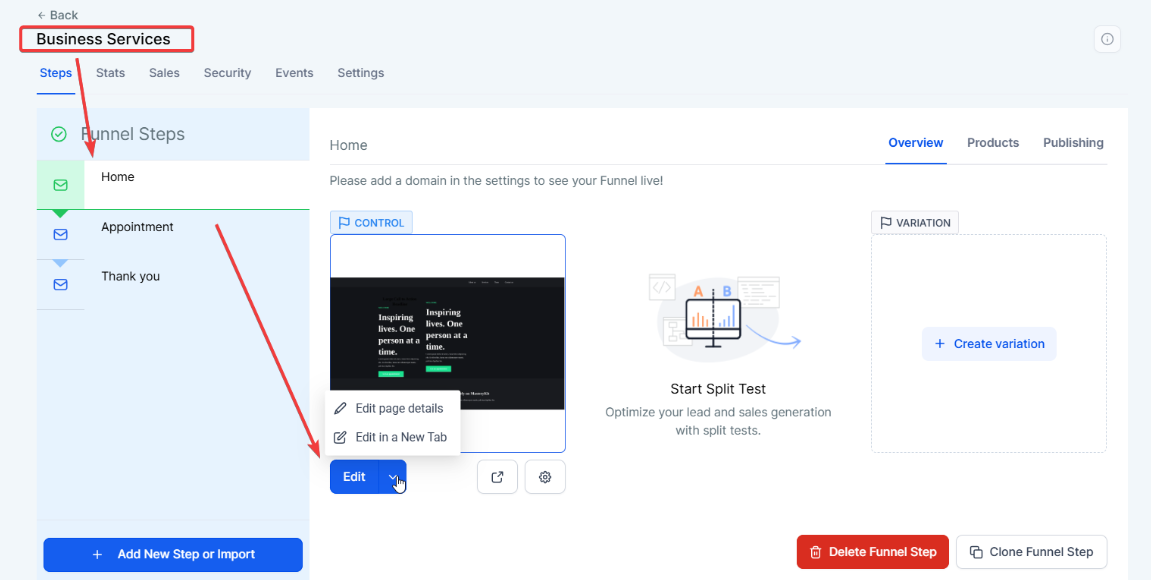Click the Business Services funnel title
Image resolution: width=1151 pixels, height=580 pixels.
click(x=104, y=39)
